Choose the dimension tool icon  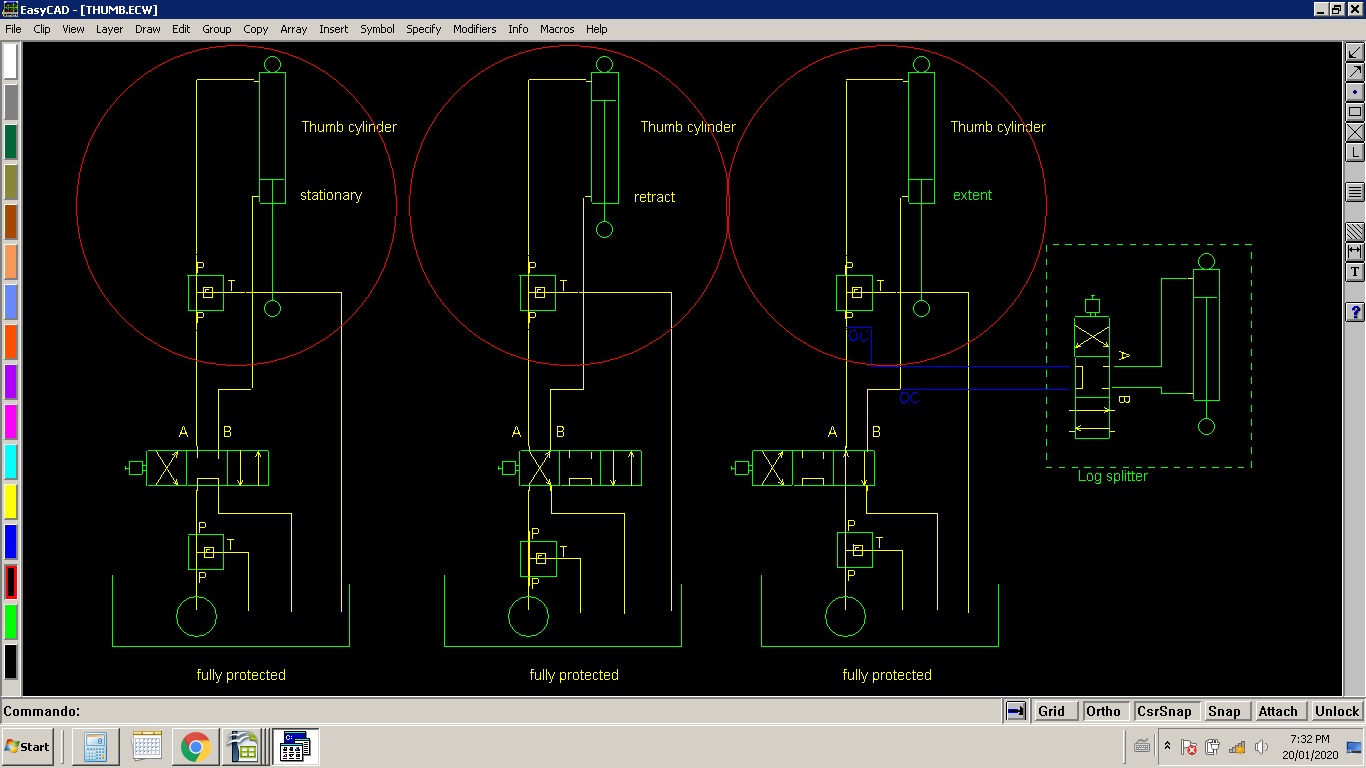click(x=1355, y=252)
